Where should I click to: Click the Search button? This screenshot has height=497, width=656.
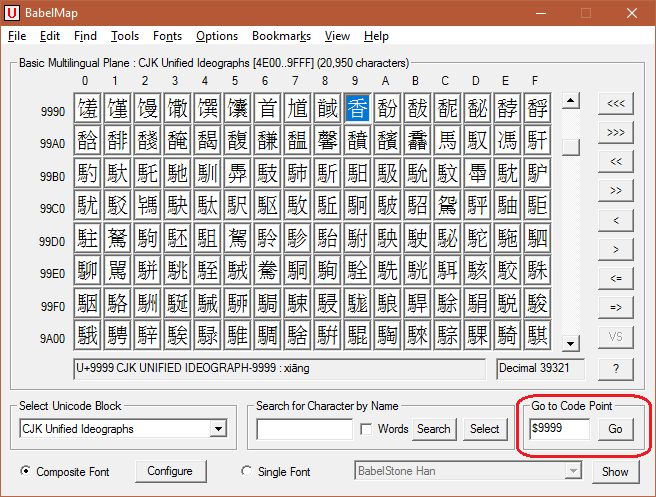434,429
